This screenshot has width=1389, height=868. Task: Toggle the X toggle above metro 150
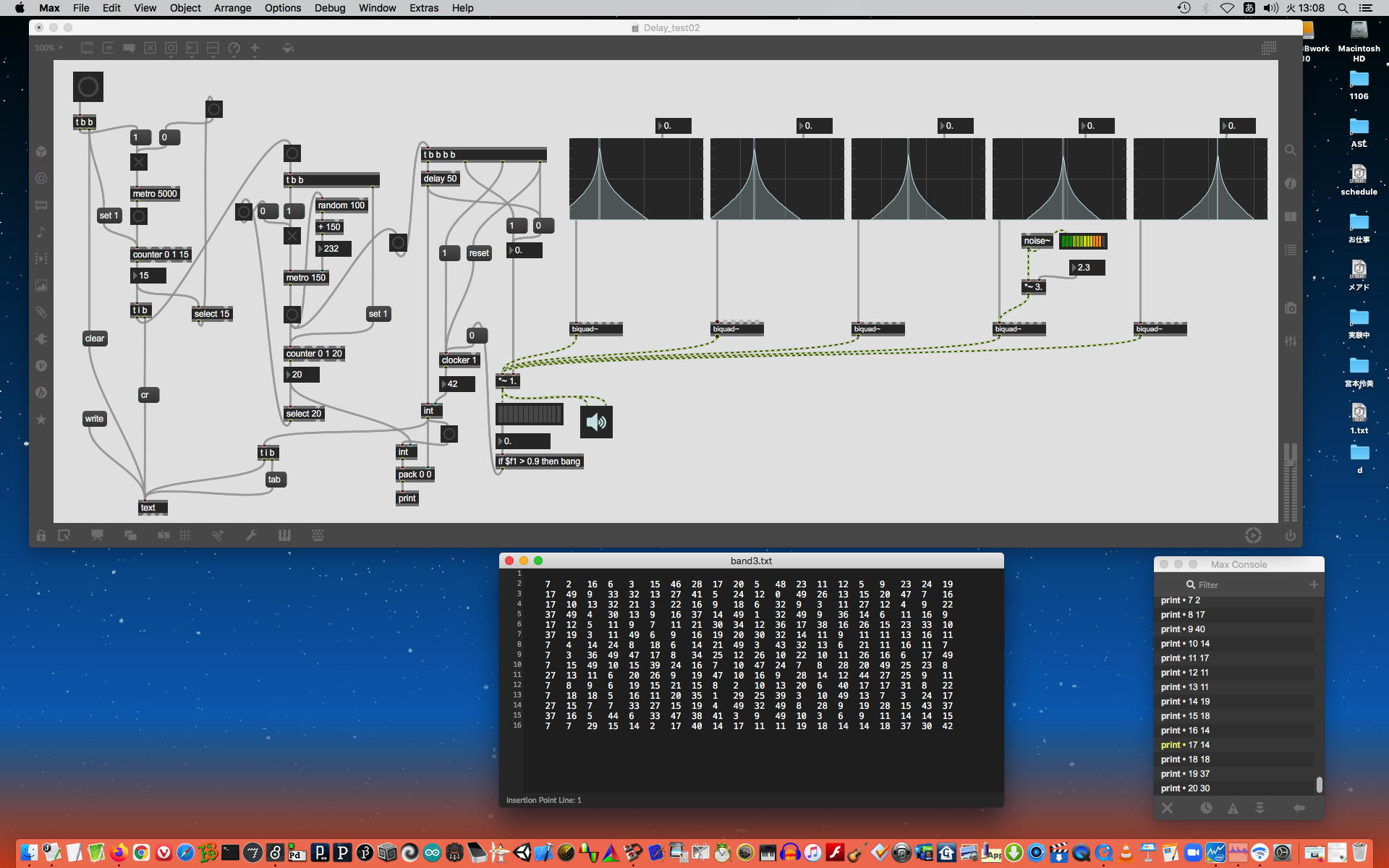click(292, 236)
